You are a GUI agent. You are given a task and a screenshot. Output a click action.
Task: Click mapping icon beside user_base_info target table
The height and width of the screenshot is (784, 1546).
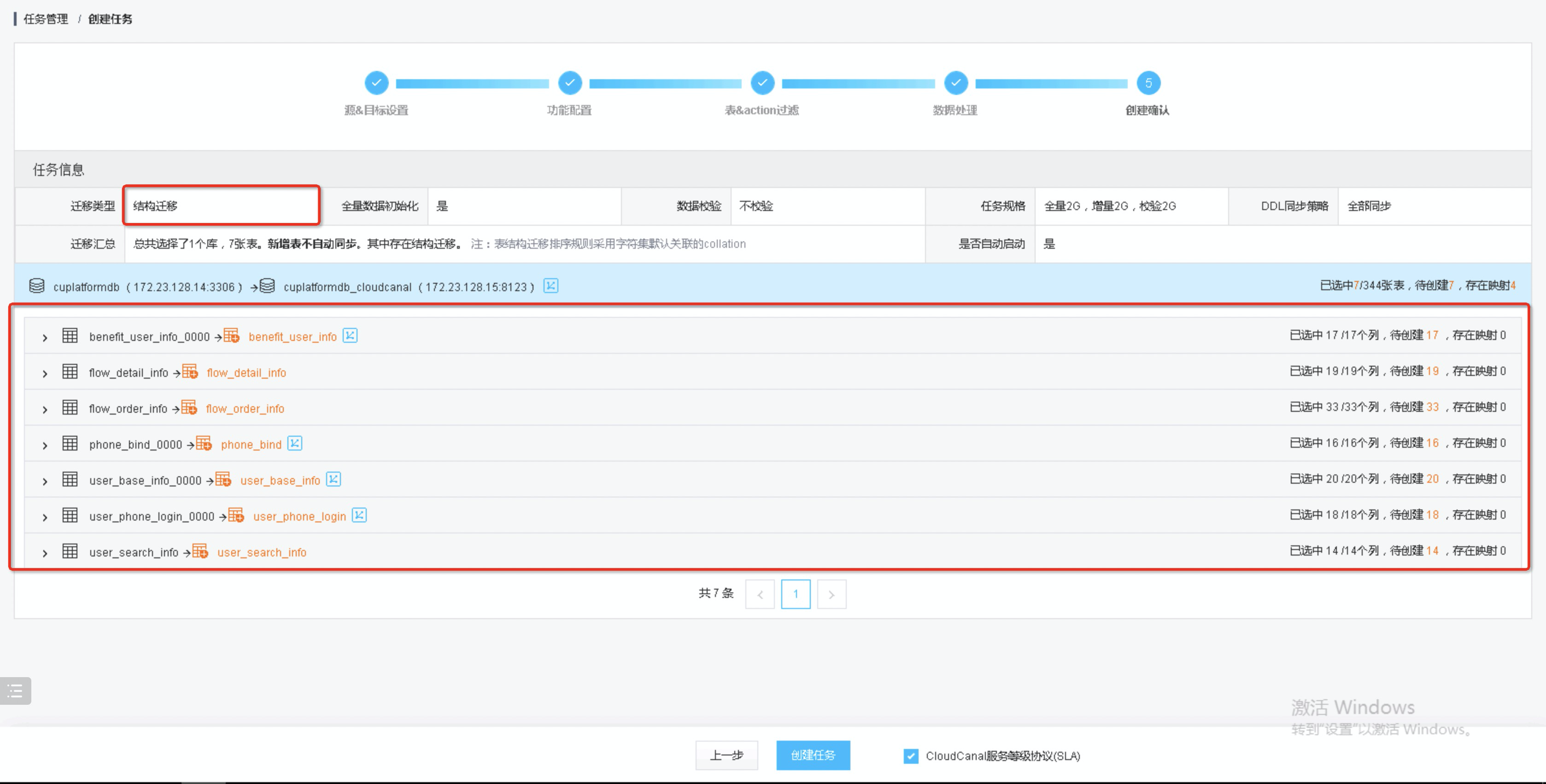(333, 479)
